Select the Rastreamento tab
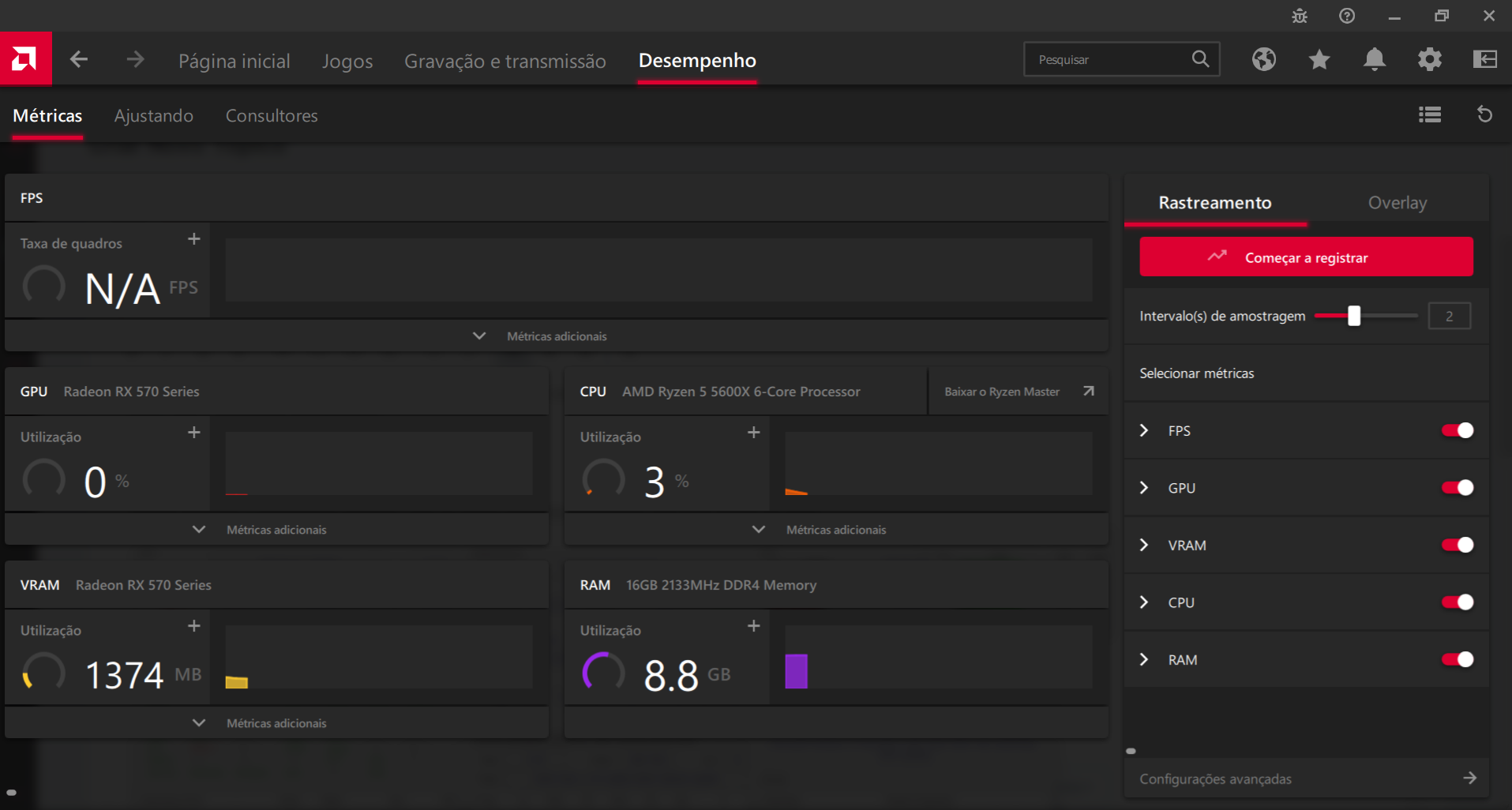The width and height of the screenshot is (1512, 810). tap(1215, 203)
